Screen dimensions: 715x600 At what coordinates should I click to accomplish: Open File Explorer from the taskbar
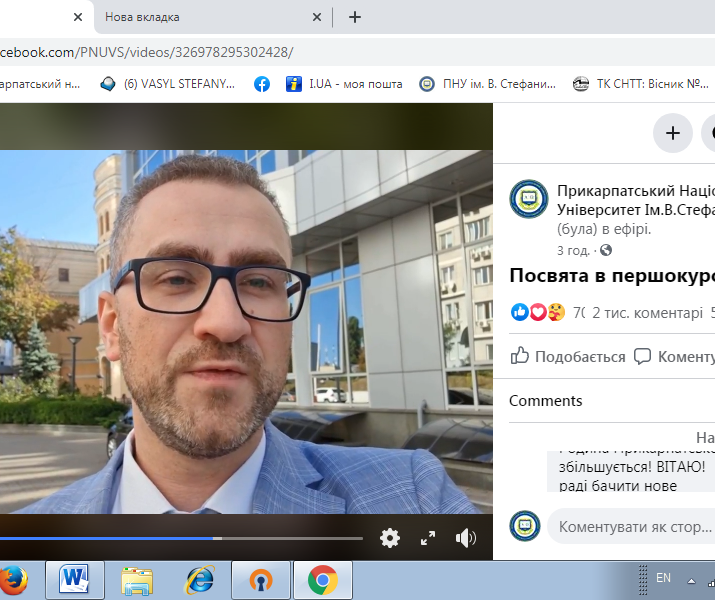coord(137,580)
